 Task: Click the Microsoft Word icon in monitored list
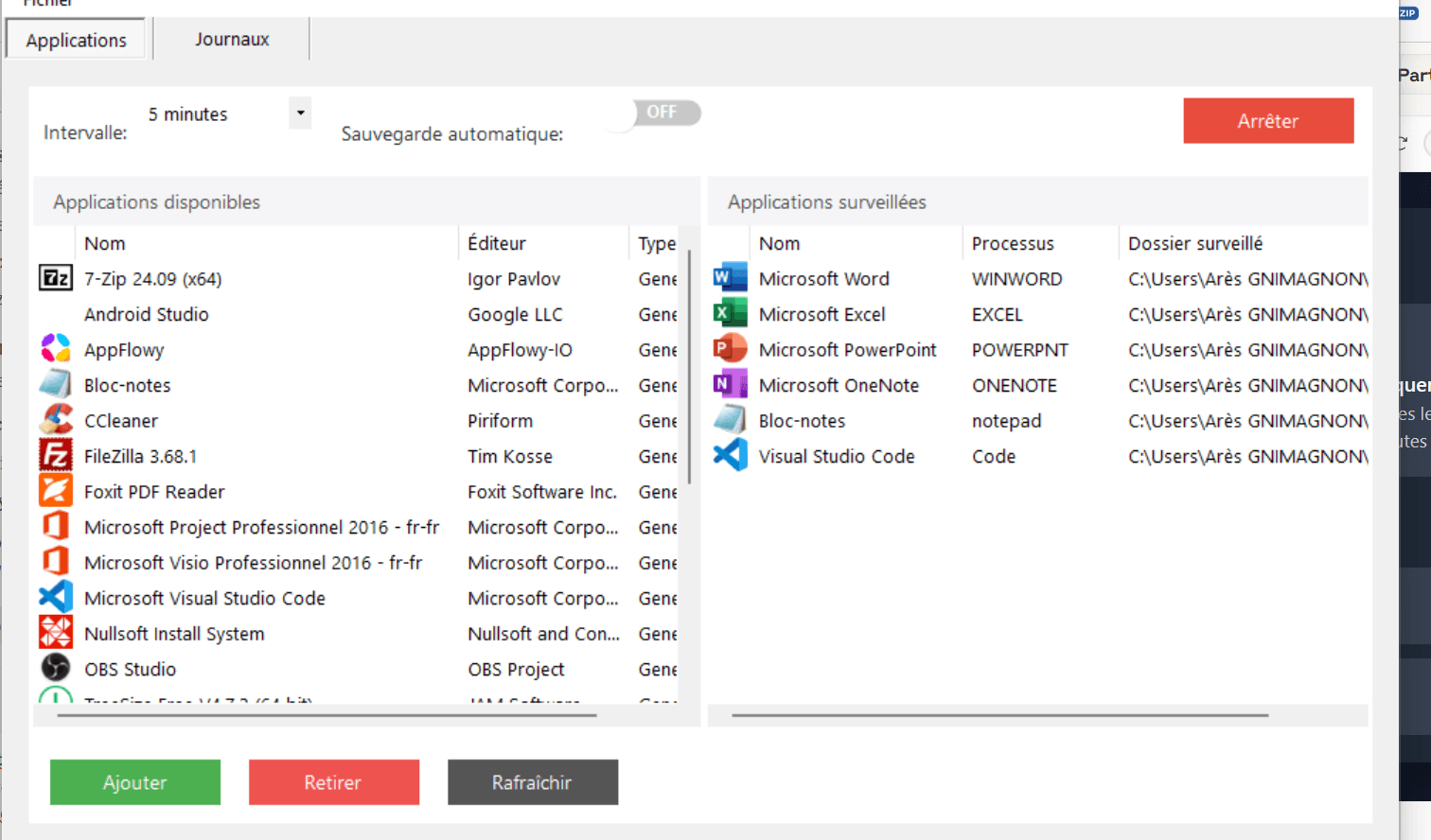tap(730, 278)
